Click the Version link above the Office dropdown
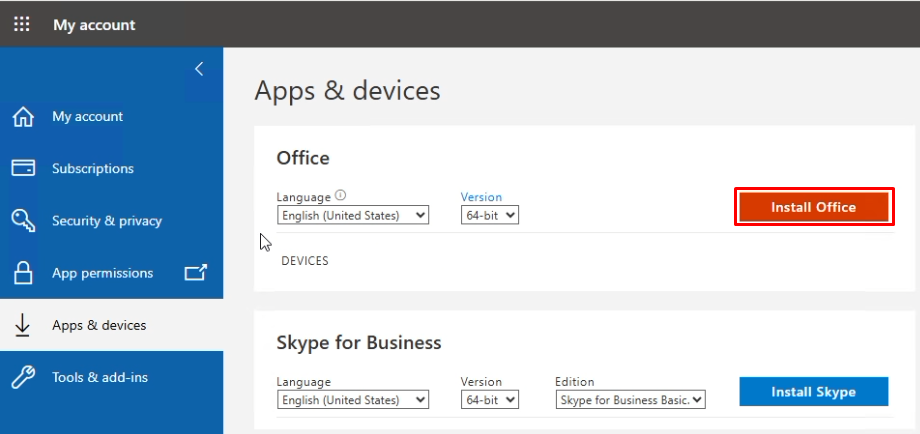This screenshot has width=920, height=434. point(481,197)
